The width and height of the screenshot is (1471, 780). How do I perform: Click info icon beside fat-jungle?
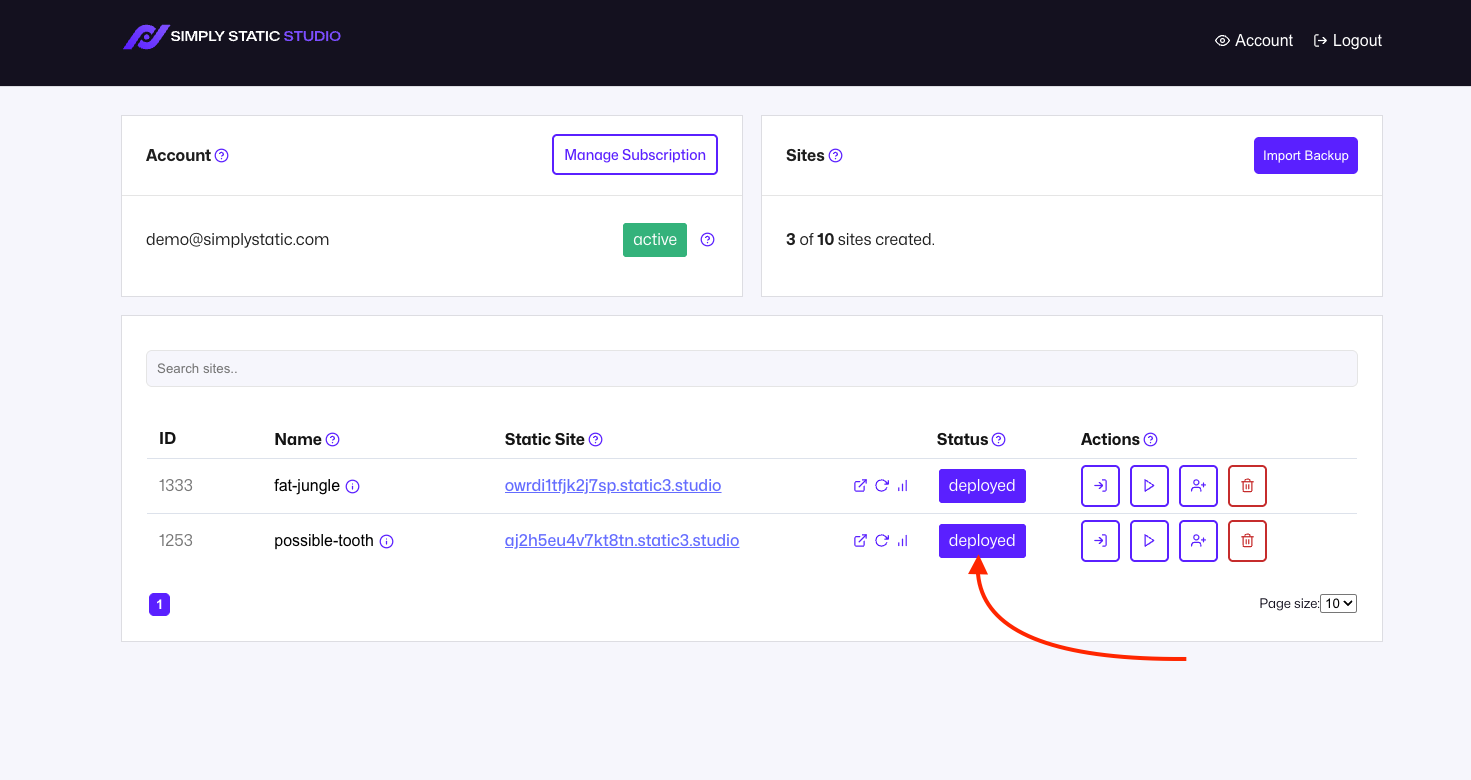[x=352, y=487]
